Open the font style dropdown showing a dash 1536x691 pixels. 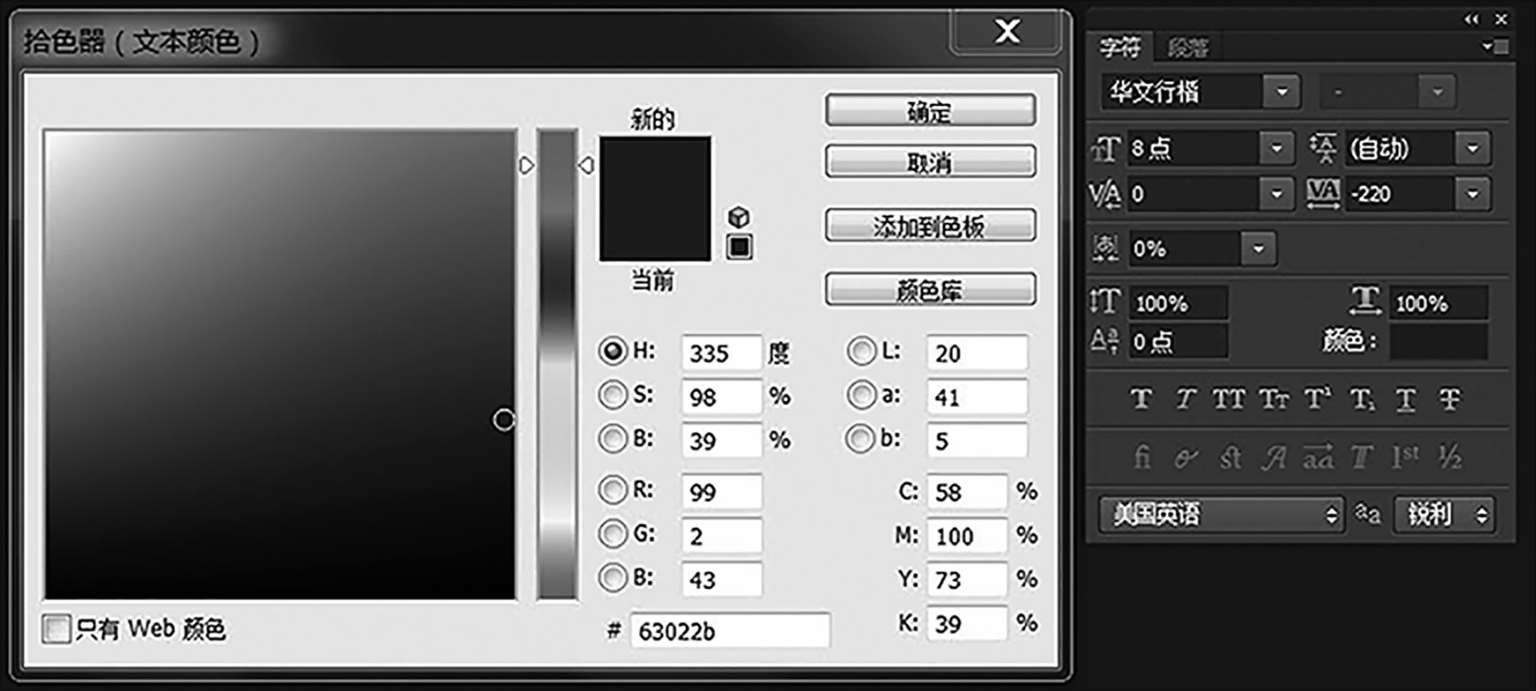[1437, 93]
